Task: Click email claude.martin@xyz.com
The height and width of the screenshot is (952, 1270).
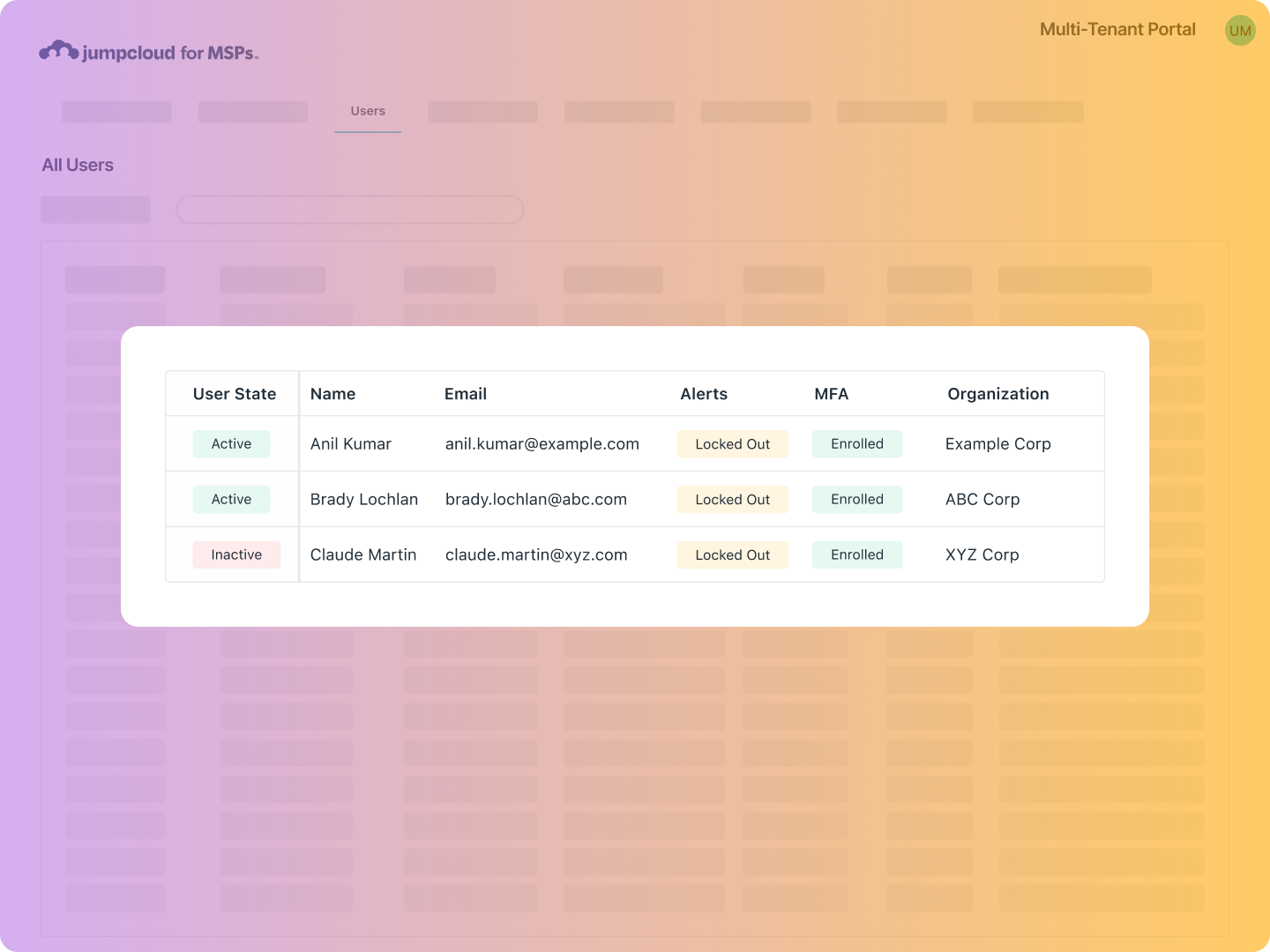Action: (536, 555)
